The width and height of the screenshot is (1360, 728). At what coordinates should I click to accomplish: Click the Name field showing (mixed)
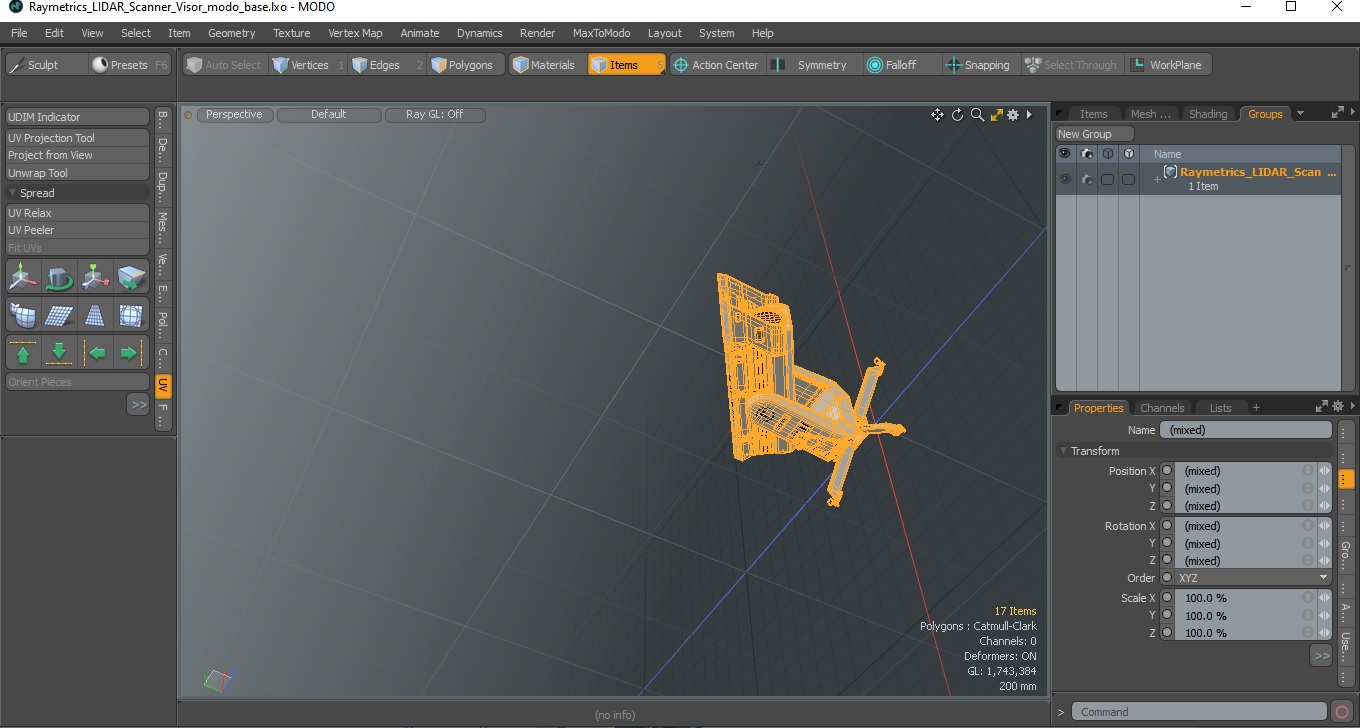coord(1246,430)
